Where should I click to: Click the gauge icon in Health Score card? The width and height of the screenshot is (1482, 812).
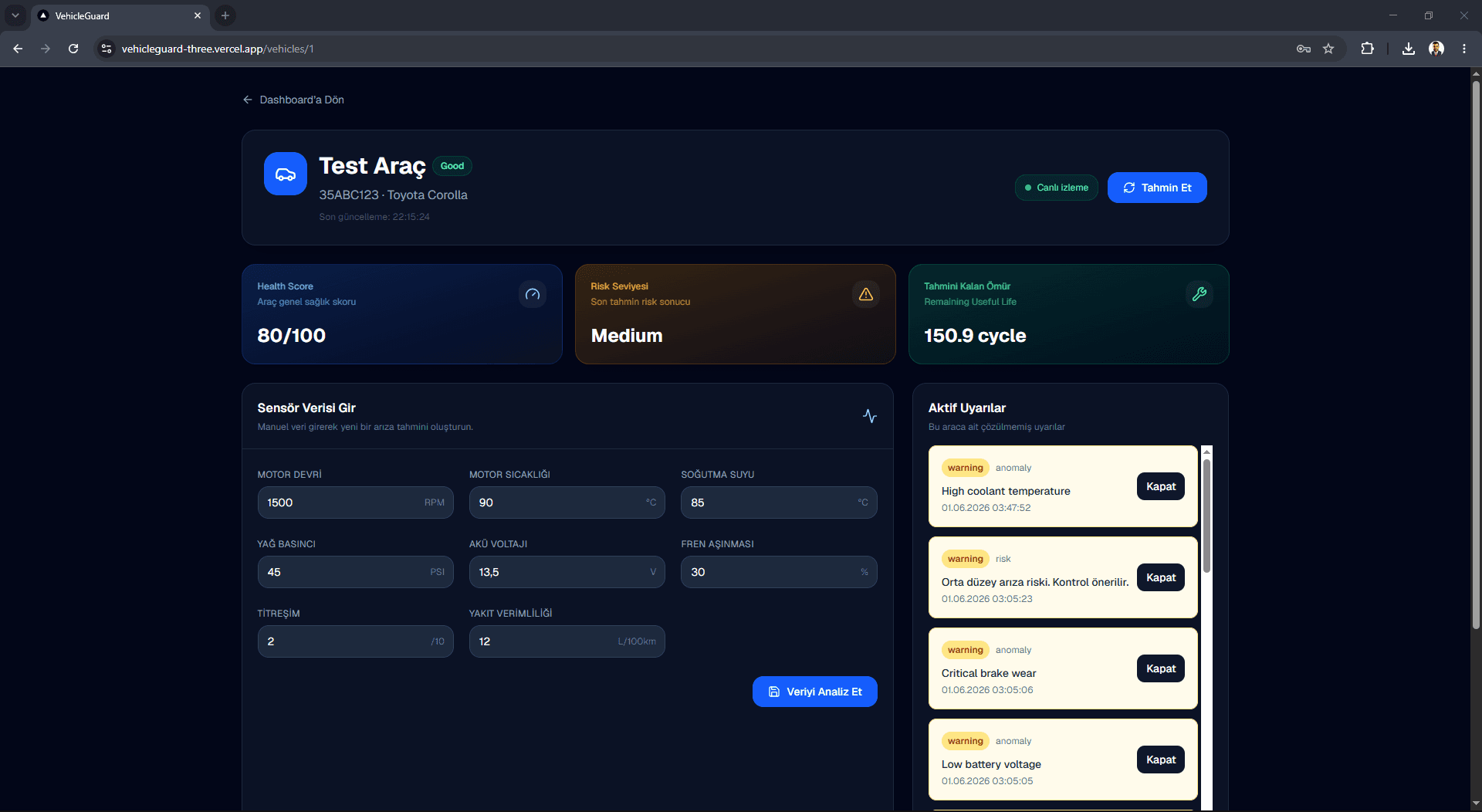tap(533, 294)
